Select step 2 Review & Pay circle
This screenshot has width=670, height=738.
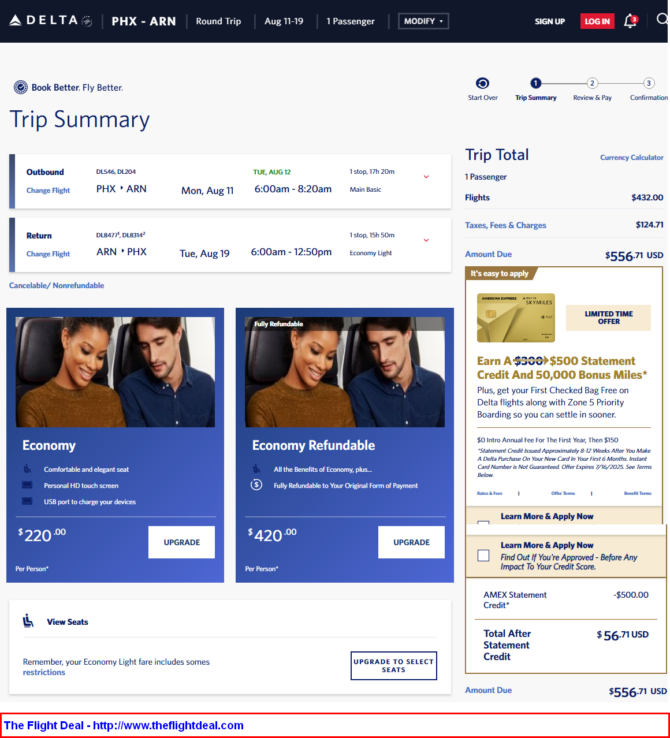click(592, 83)
